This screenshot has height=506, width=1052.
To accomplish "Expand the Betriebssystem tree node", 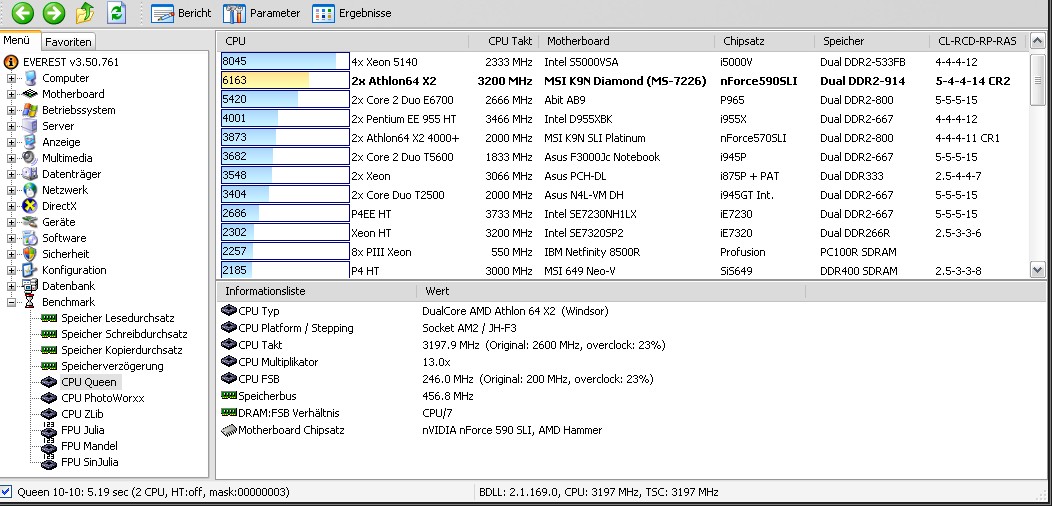I will click(x=11, y=111).
